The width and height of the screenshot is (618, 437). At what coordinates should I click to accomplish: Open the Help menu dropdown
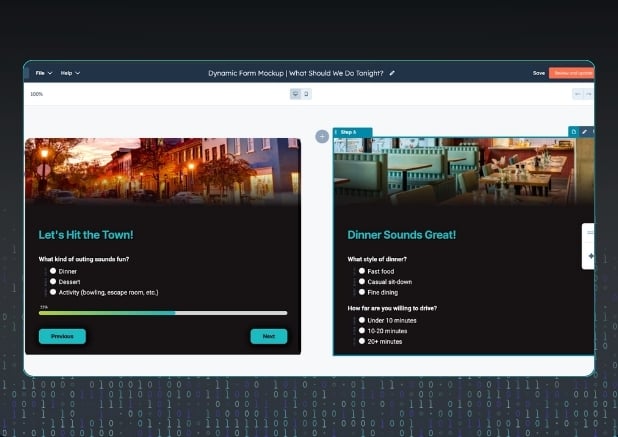70,73
